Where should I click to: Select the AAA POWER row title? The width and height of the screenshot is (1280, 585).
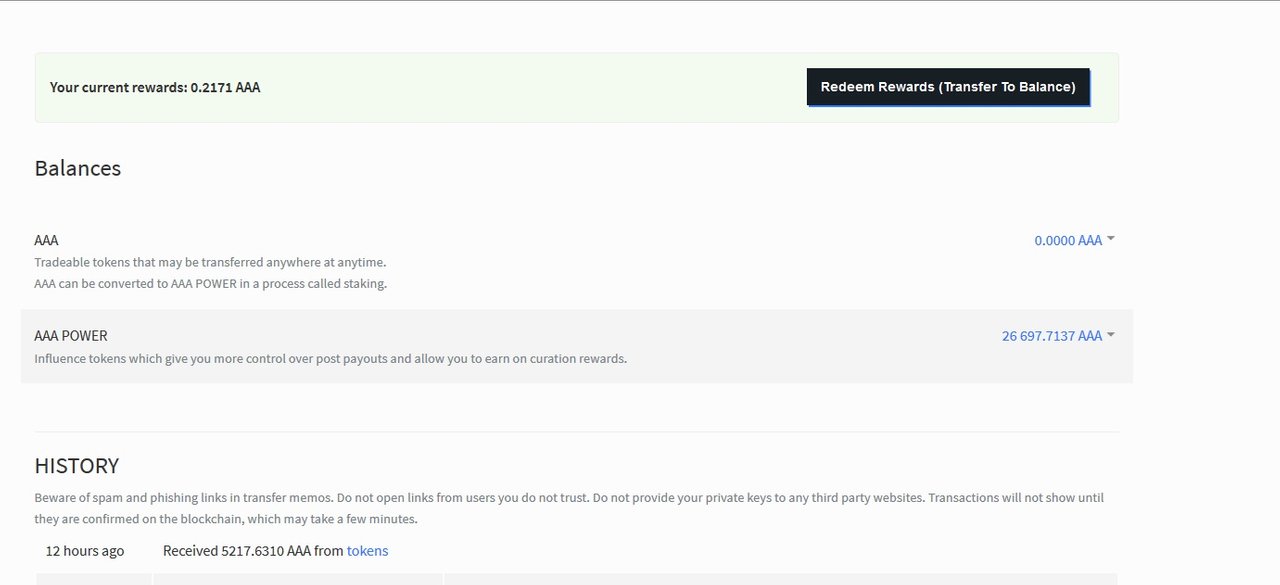71,336
